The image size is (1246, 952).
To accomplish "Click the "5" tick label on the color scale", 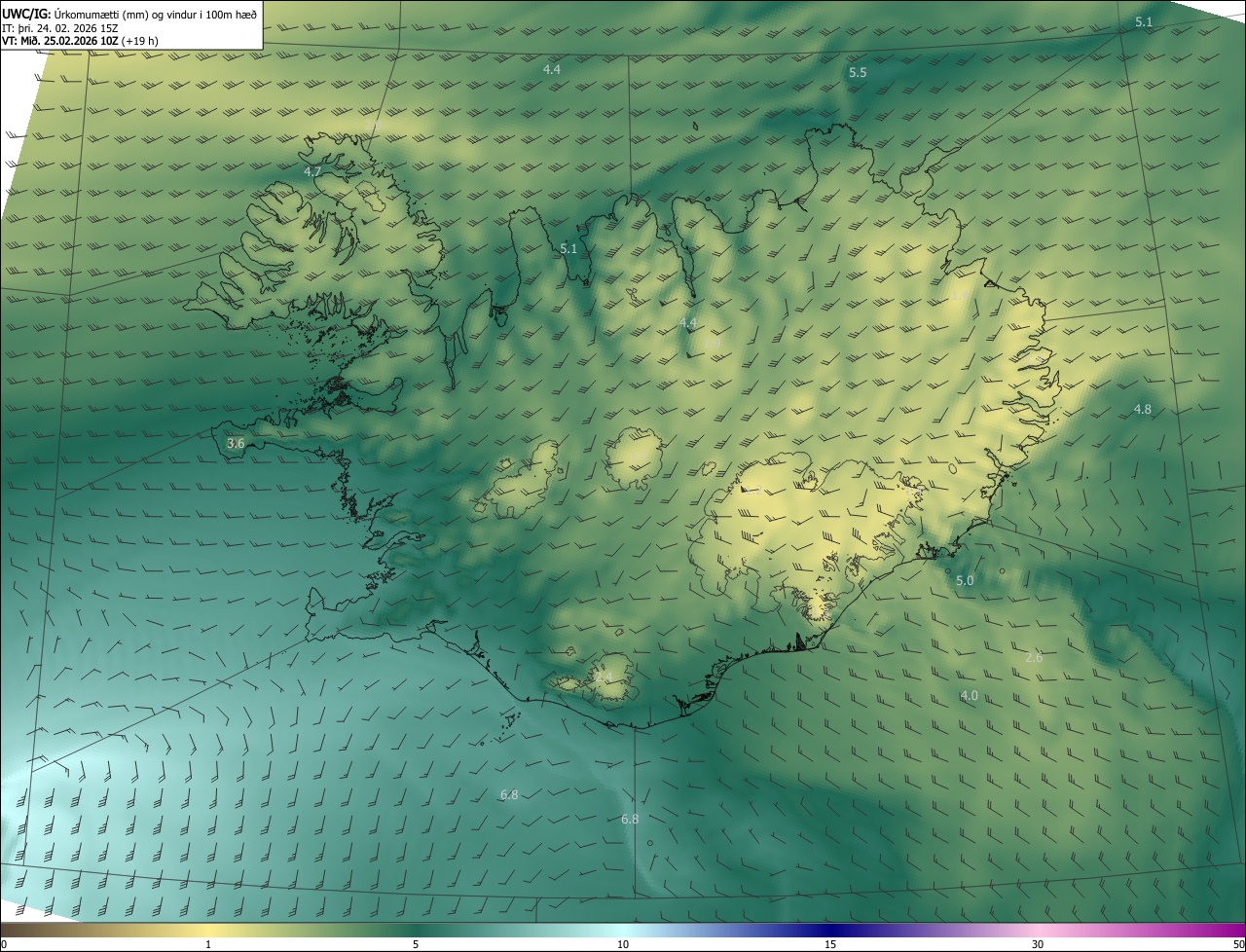I will (416, 945).
